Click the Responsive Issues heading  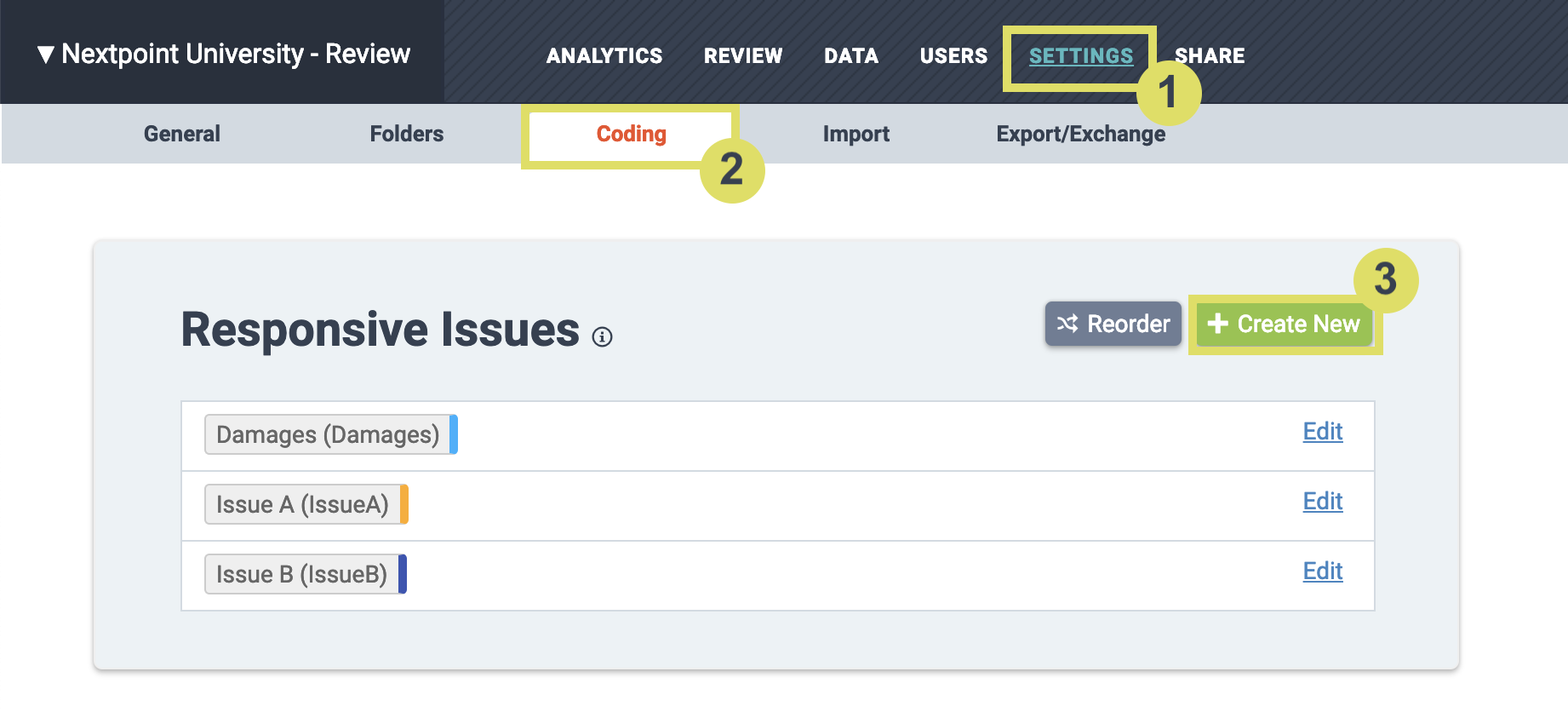tap(381, 330)
